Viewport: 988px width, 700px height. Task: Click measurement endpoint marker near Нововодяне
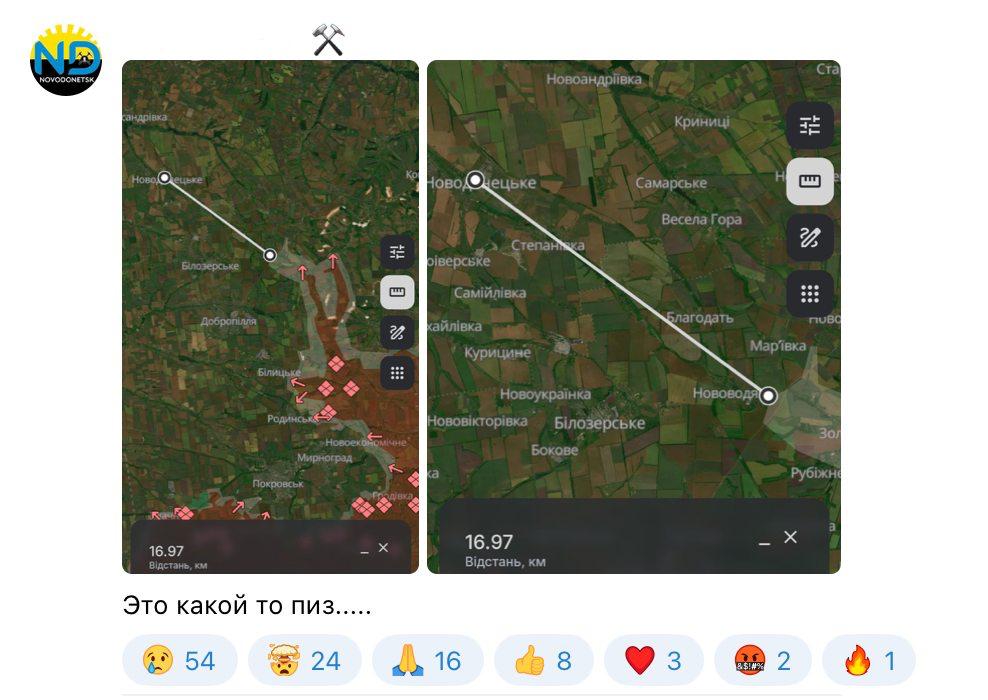tap(768, 396)
